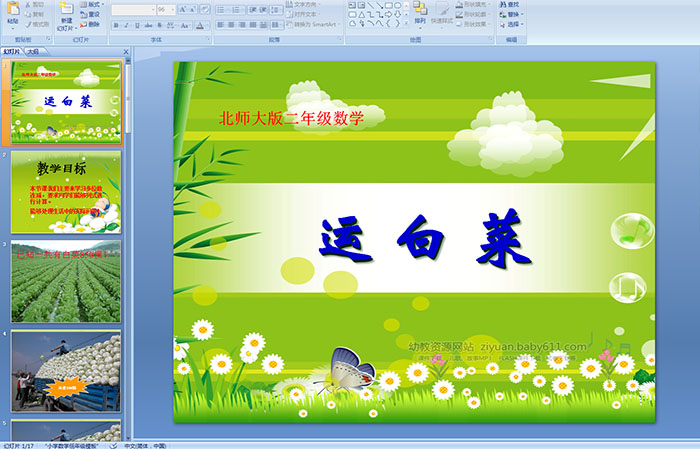
Task: Click the spell check icon in status bar
Action: pyautogui.click(x=114, y=446)
